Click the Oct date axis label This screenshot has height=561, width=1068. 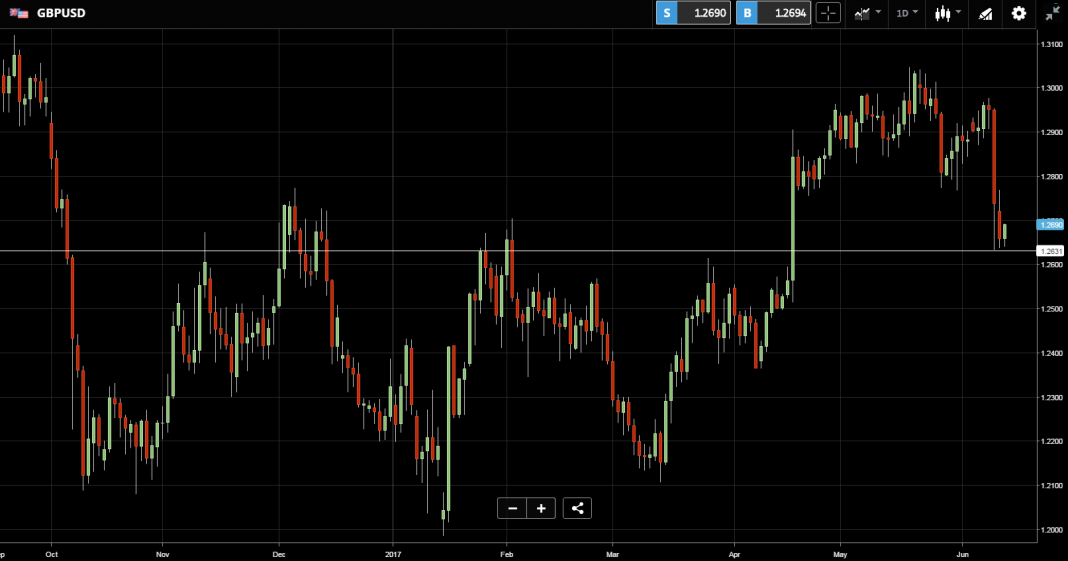point(51,554)
